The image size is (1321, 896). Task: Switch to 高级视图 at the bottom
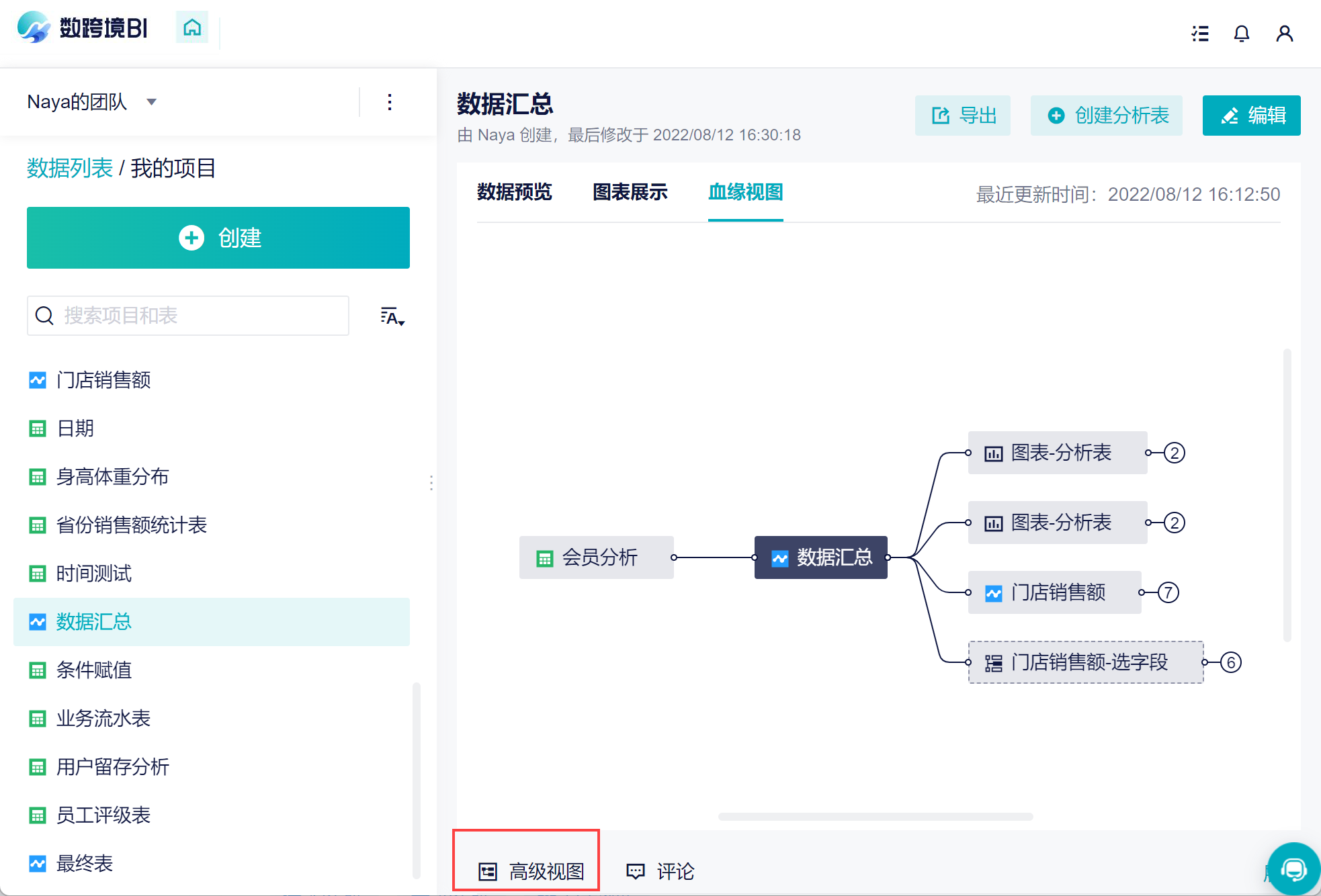[531, 871]
